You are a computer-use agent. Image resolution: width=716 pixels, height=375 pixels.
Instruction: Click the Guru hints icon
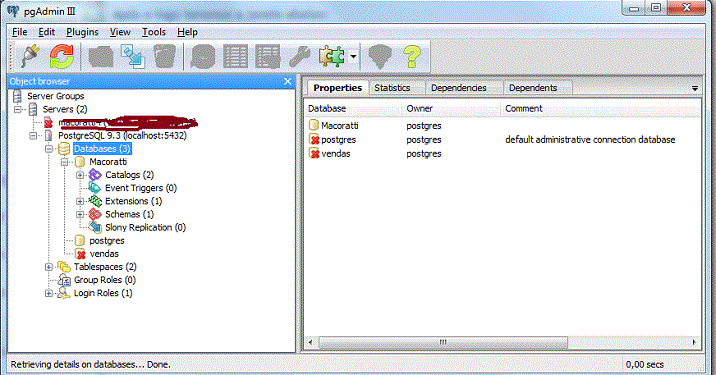point(380,57)
